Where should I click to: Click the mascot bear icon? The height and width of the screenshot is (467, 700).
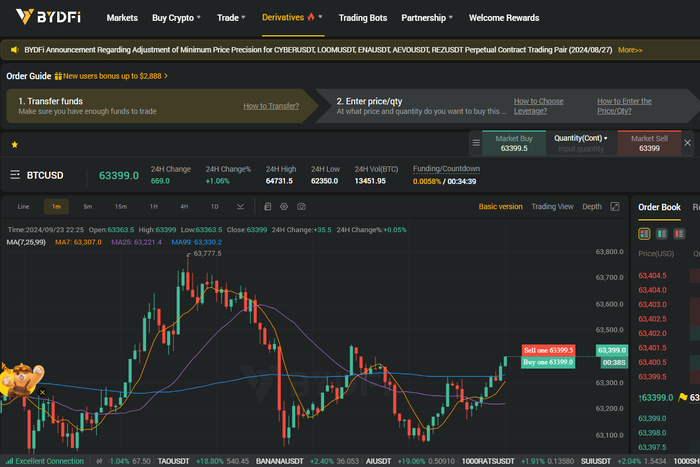click(x=21, y=380)
